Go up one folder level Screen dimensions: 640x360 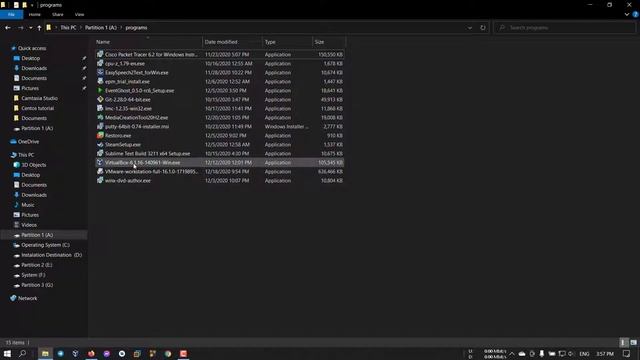click(39, 28)
